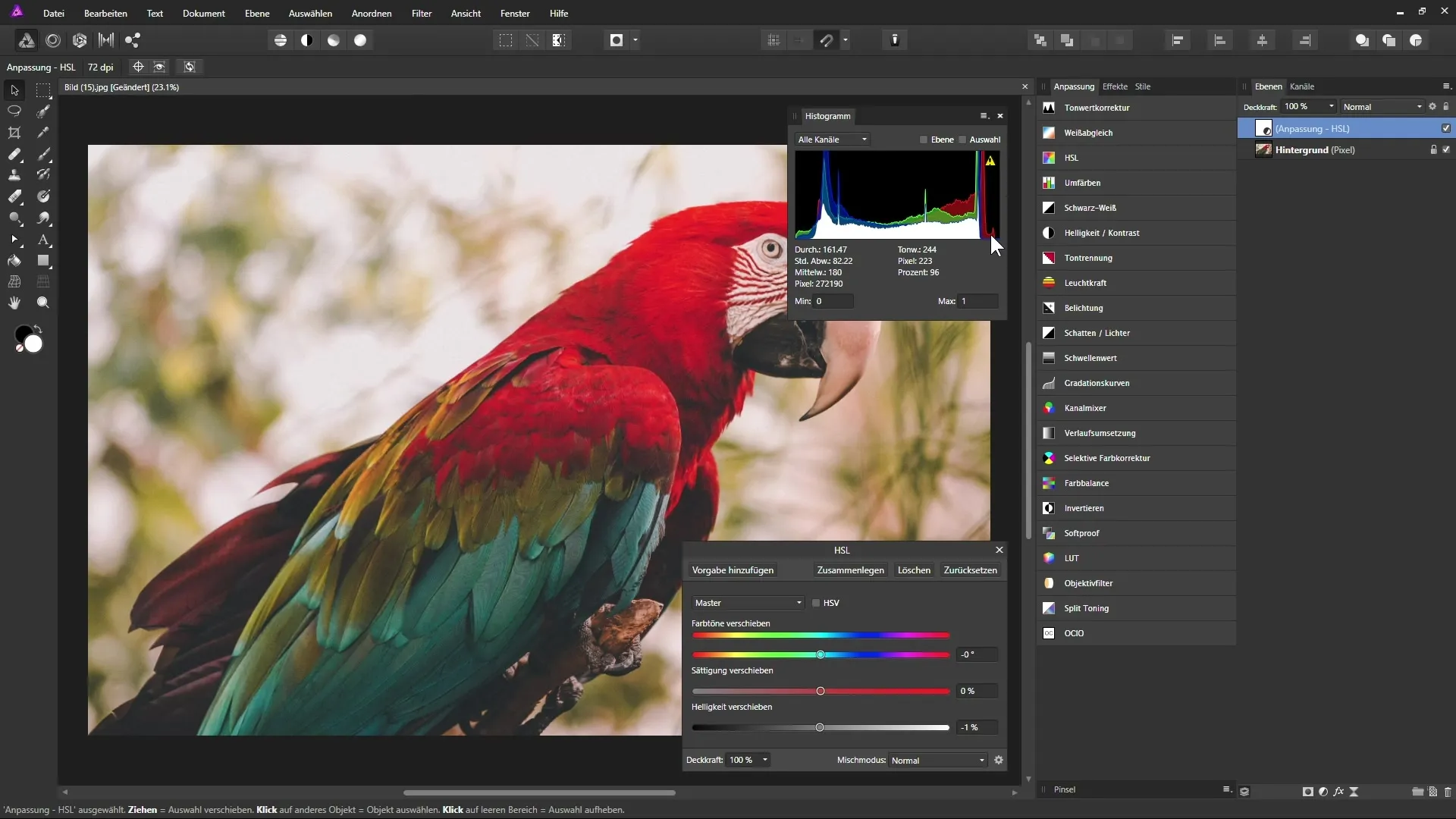Select the Color Picker eyedropper tool
Screen dimensions: 1456x819
(x=43, y=132)
